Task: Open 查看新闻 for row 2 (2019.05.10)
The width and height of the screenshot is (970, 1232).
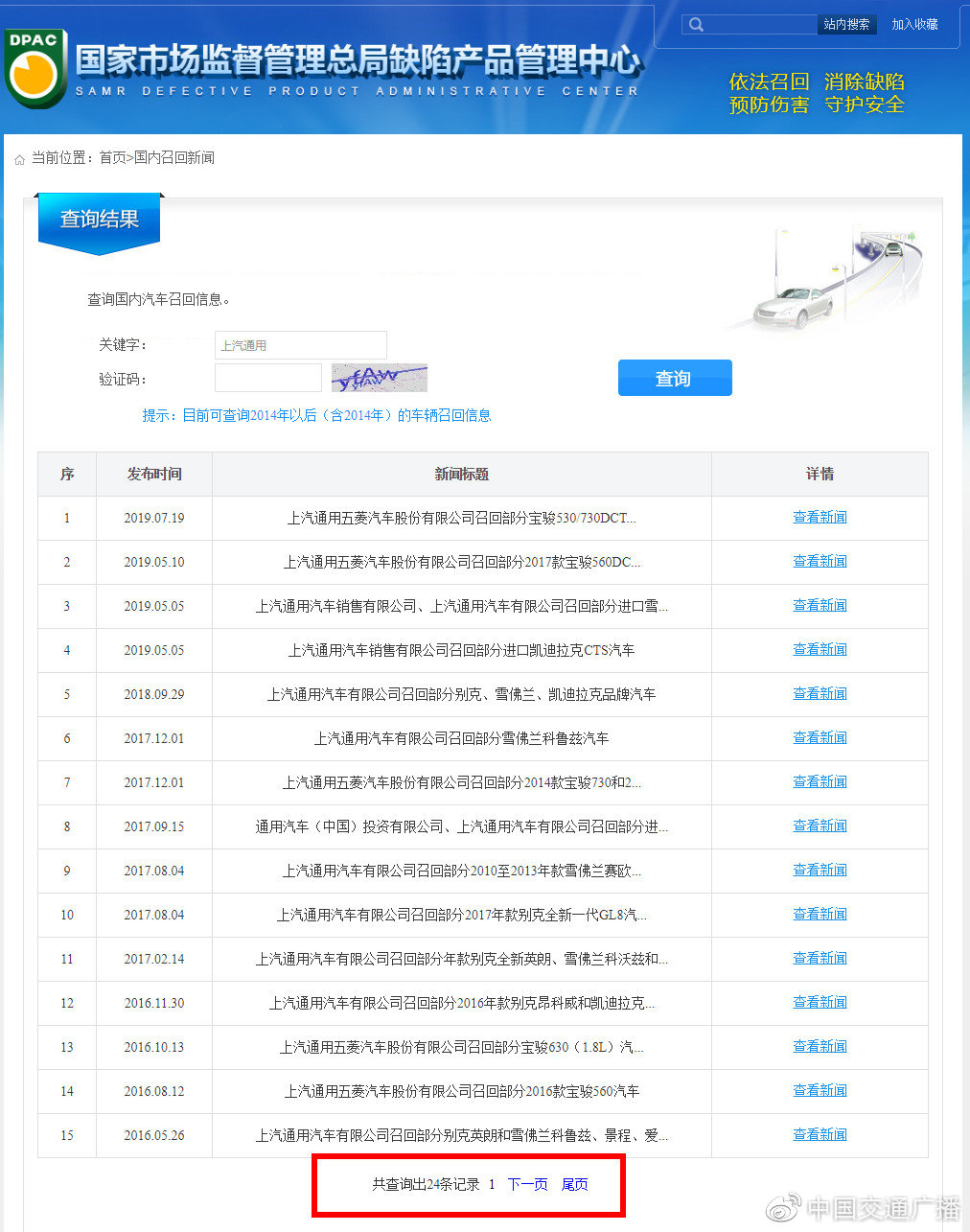Action: pos(820,561)
